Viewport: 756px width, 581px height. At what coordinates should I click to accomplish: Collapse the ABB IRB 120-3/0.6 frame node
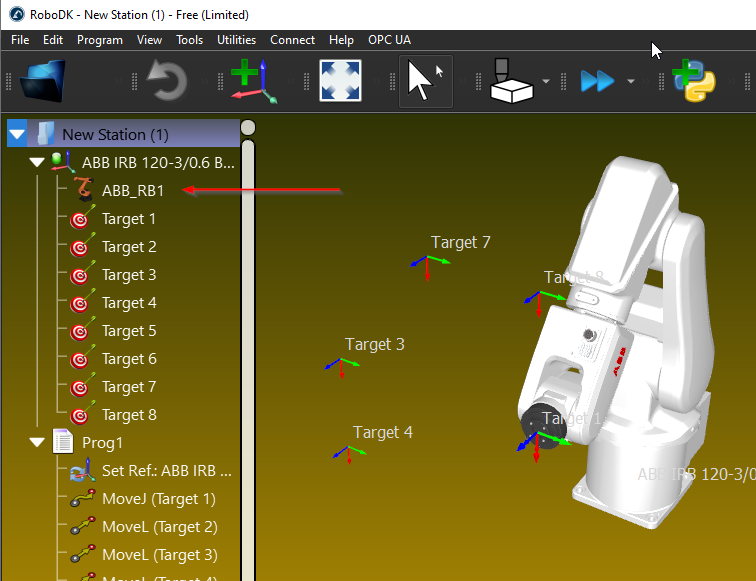[x=37, y=162]
